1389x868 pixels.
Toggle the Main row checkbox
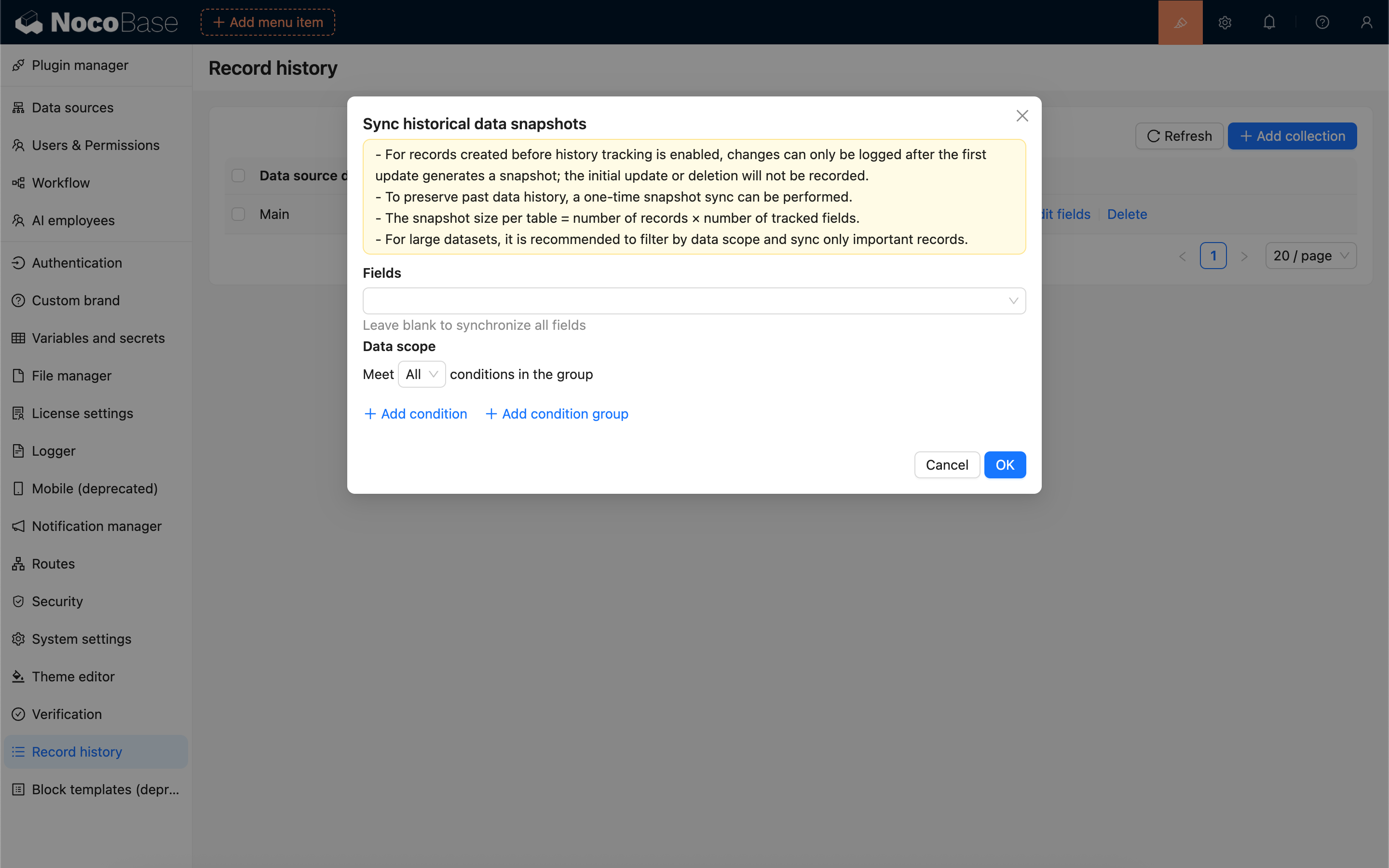[238, 214]
